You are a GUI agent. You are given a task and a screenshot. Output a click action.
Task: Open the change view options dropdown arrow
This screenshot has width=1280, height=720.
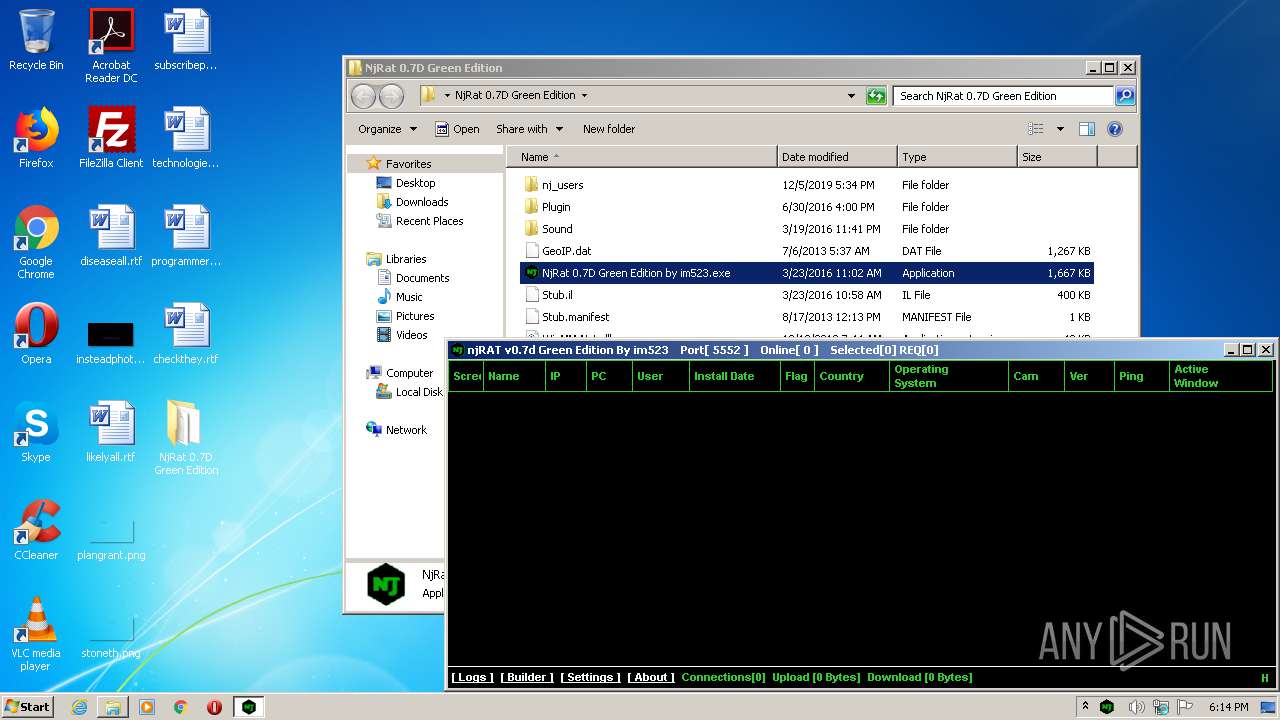(1060, 129)
